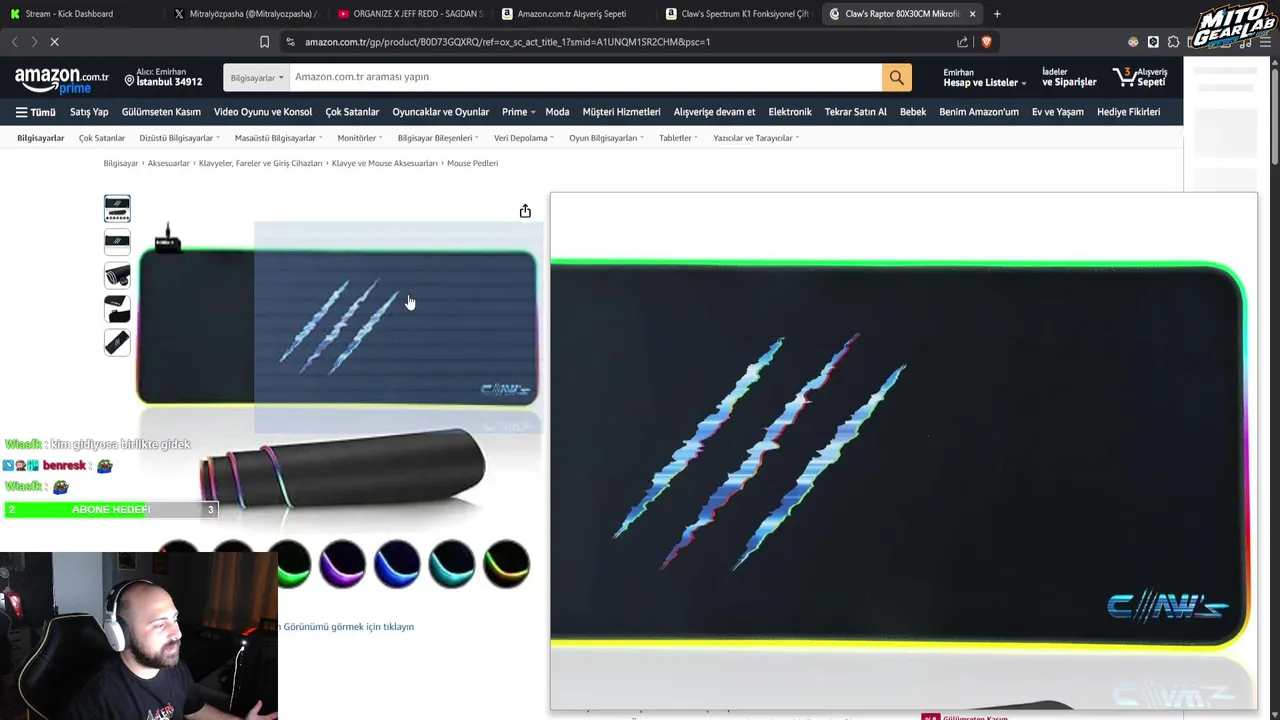
Task: Open Video Oyunu ve Konsol
Action: [x=263, y=112]
